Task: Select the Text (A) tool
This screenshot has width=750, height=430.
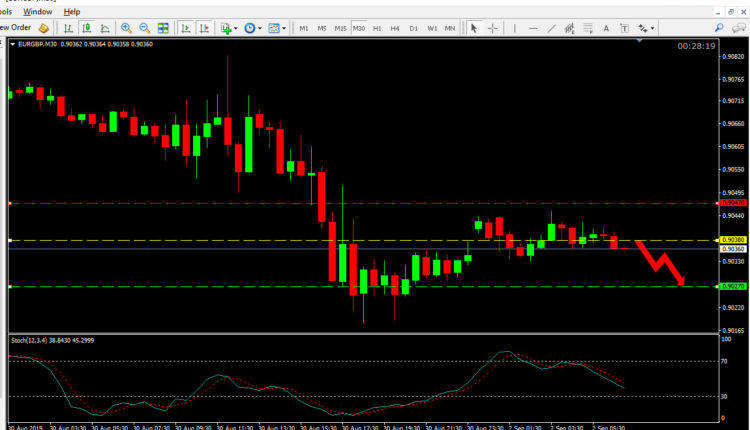Action: 606,29
